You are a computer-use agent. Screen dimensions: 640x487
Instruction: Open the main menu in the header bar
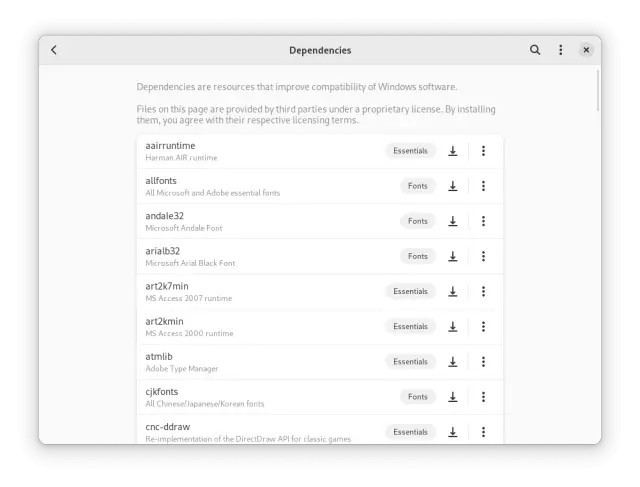pos(560,50)
